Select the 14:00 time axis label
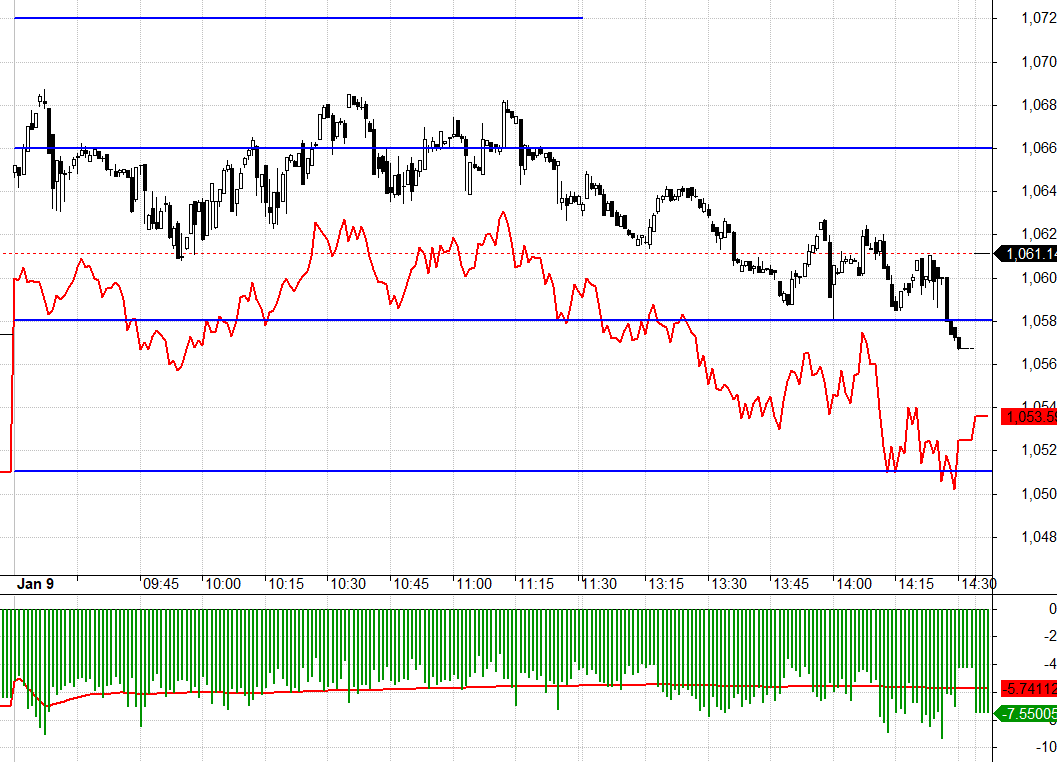The height and width of the screenshot is (762, 1057). point(854,584)
